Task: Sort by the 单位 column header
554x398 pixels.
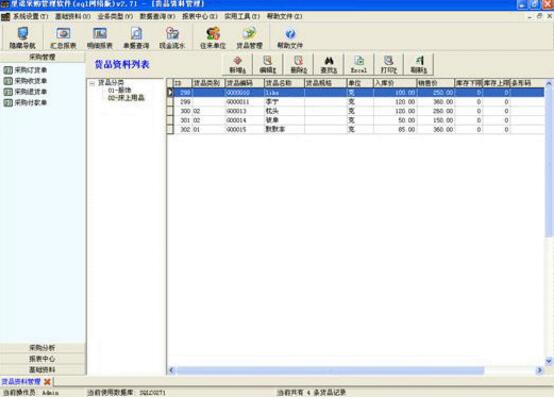Action: tap(360, 83)
